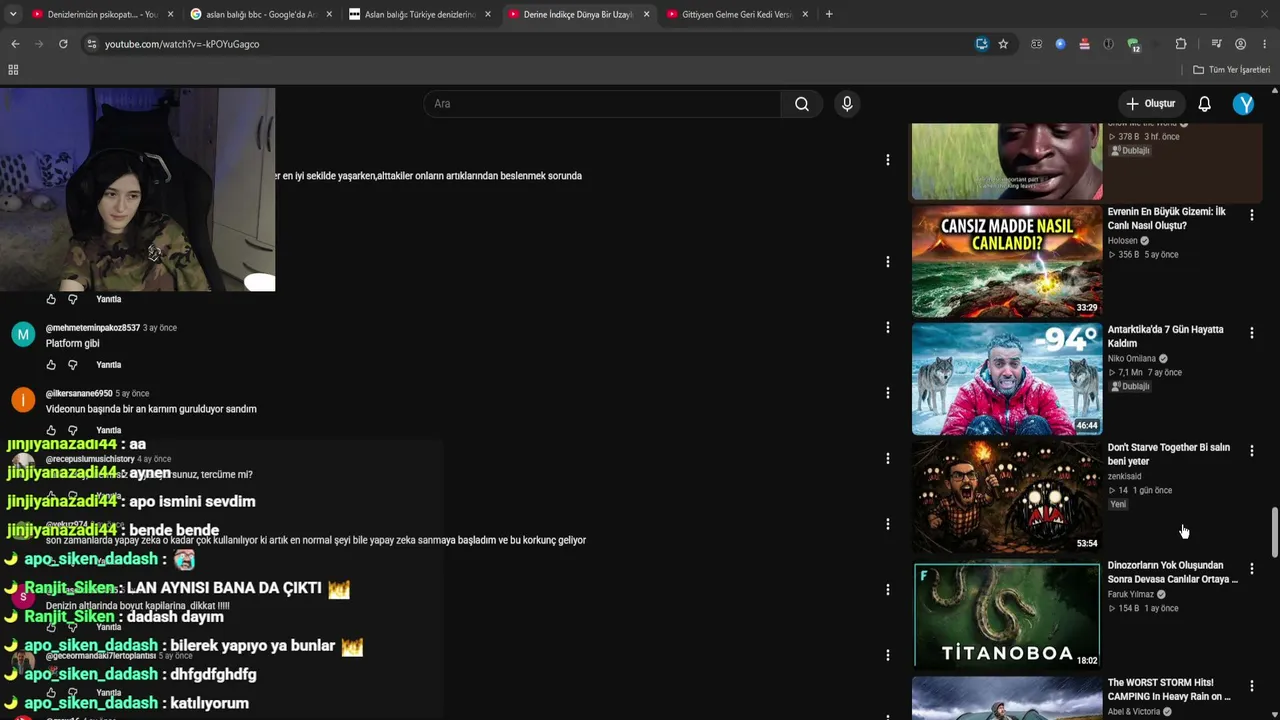
Task: Open the Holosen channel link
Action: tap(1123, 241)
